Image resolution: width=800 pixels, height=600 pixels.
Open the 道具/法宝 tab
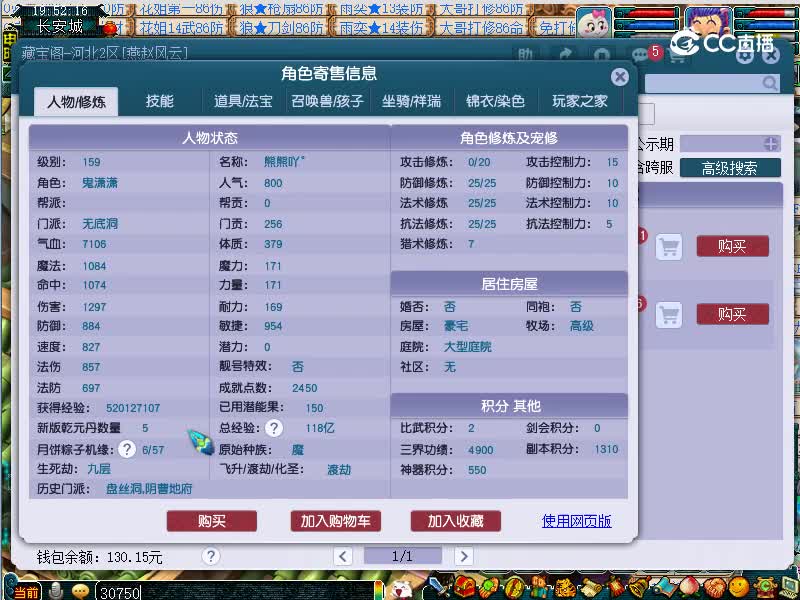point(243,101)
